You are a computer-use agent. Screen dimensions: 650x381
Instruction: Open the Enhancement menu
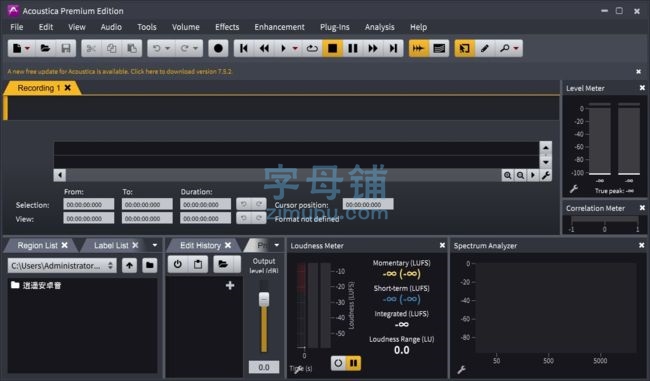[x=279, y=27]
